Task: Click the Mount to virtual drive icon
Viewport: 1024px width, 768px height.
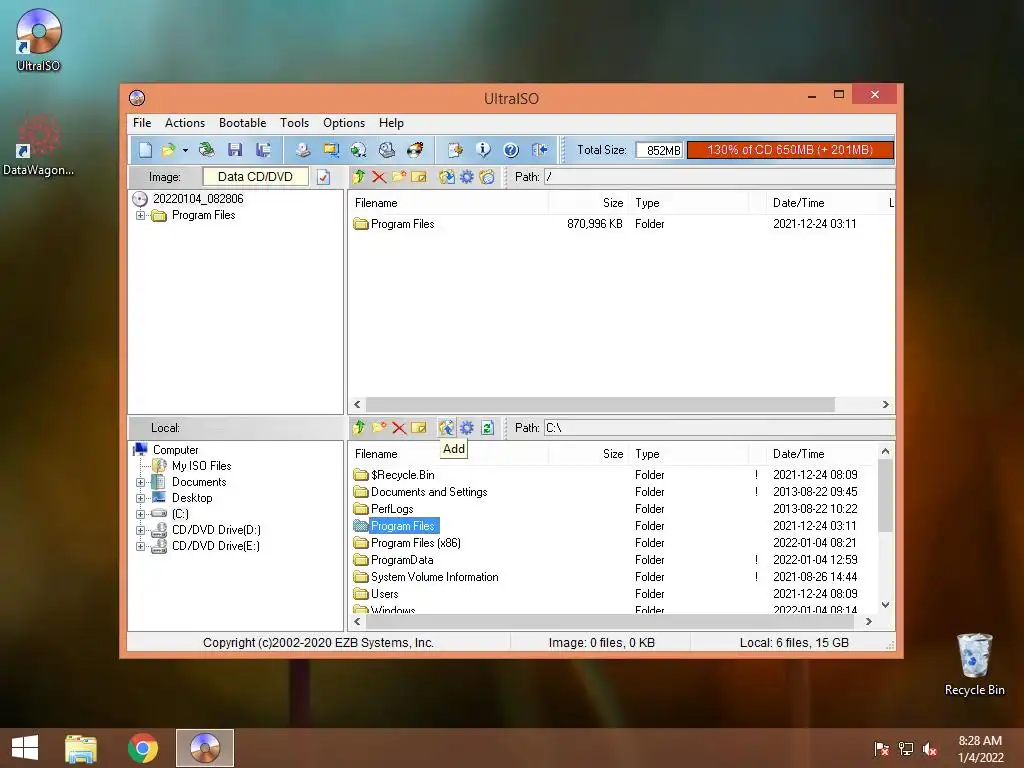Action: (387, 150)
